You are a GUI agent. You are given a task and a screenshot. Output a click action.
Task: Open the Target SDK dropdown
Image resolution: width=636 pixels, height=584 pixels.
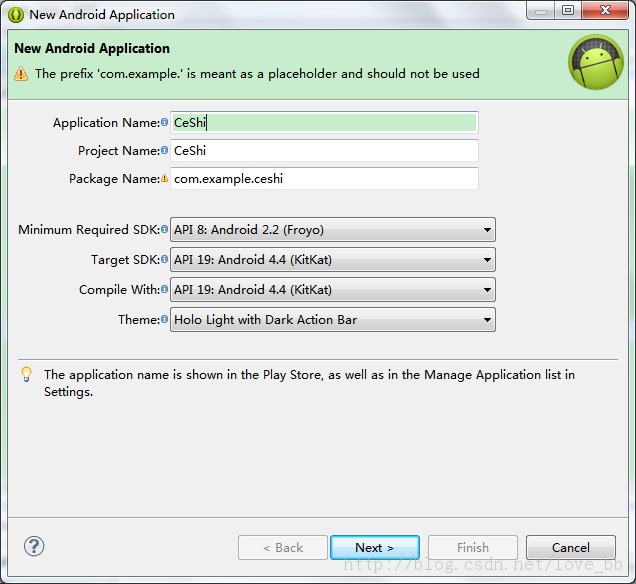click(x=333, y=260)
